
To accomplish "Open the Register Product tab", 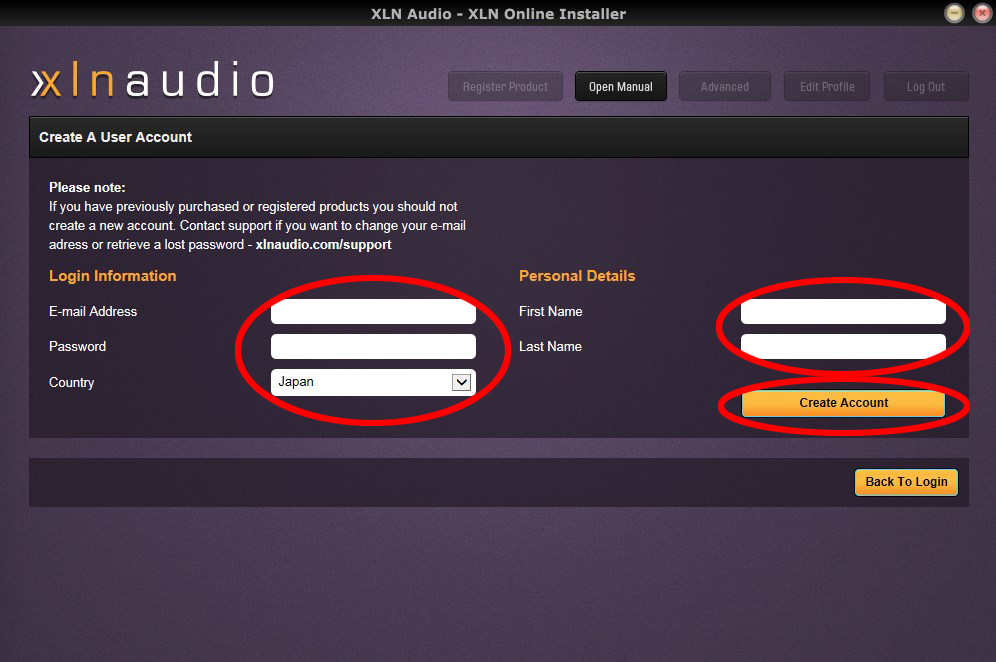I will tap(506, 86).
